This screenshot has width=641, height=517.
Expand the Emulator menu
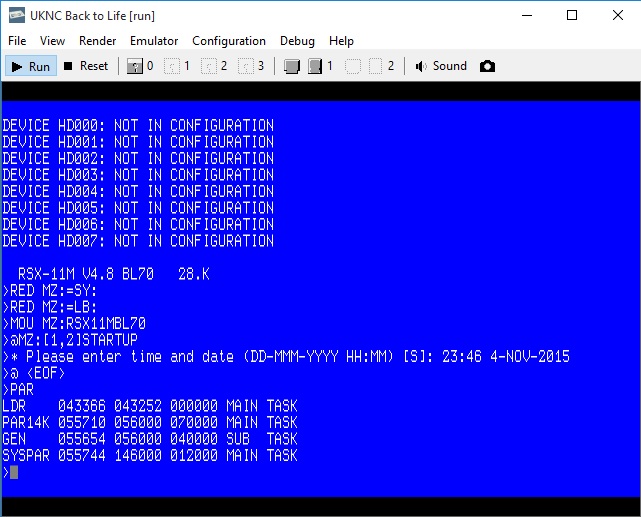click(154, 41)
